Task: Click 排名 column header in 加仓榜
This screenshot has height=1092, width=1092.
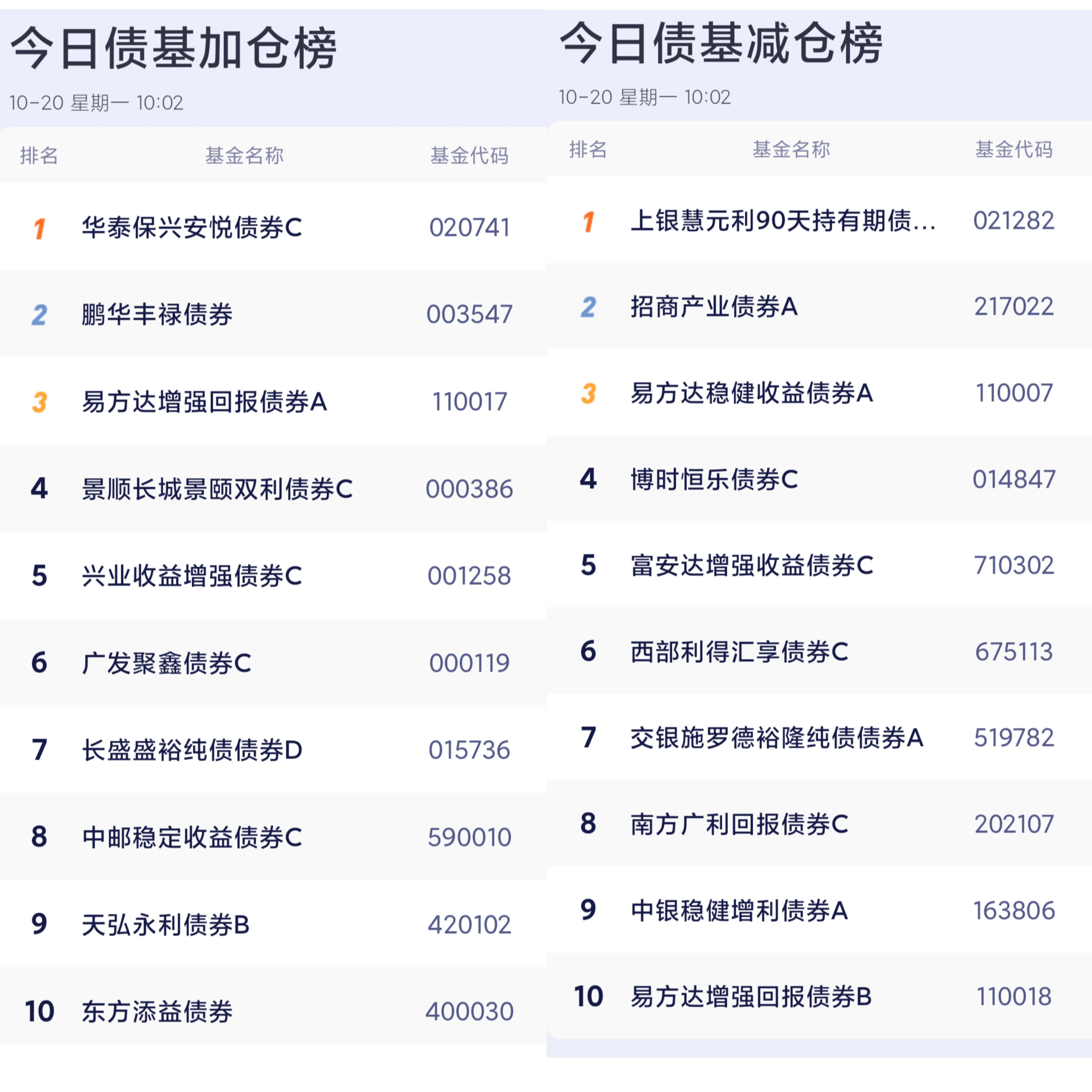Action: pos(39,155)
